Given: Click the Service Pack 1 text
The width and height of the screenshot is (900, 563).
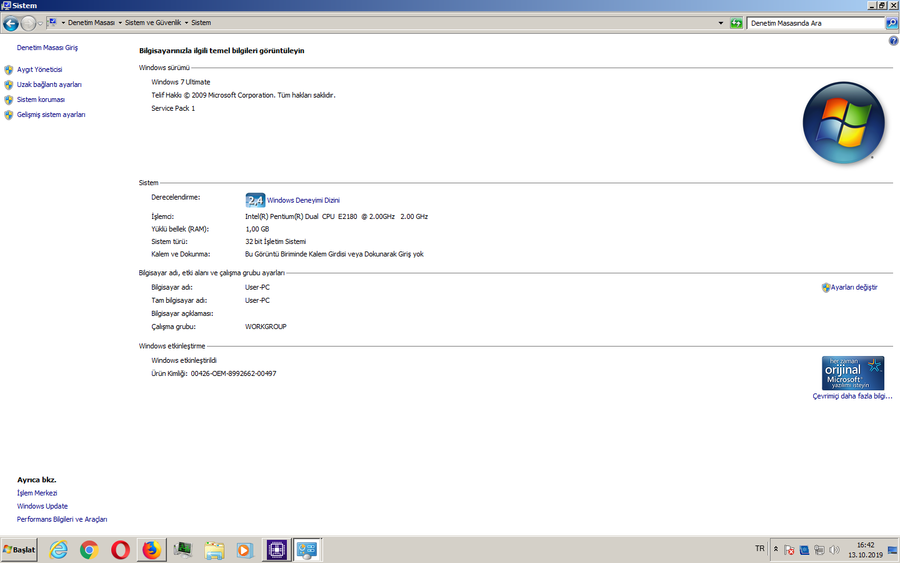Looking at the screenshot, I should pyautogui.click(x=173, y=108).
